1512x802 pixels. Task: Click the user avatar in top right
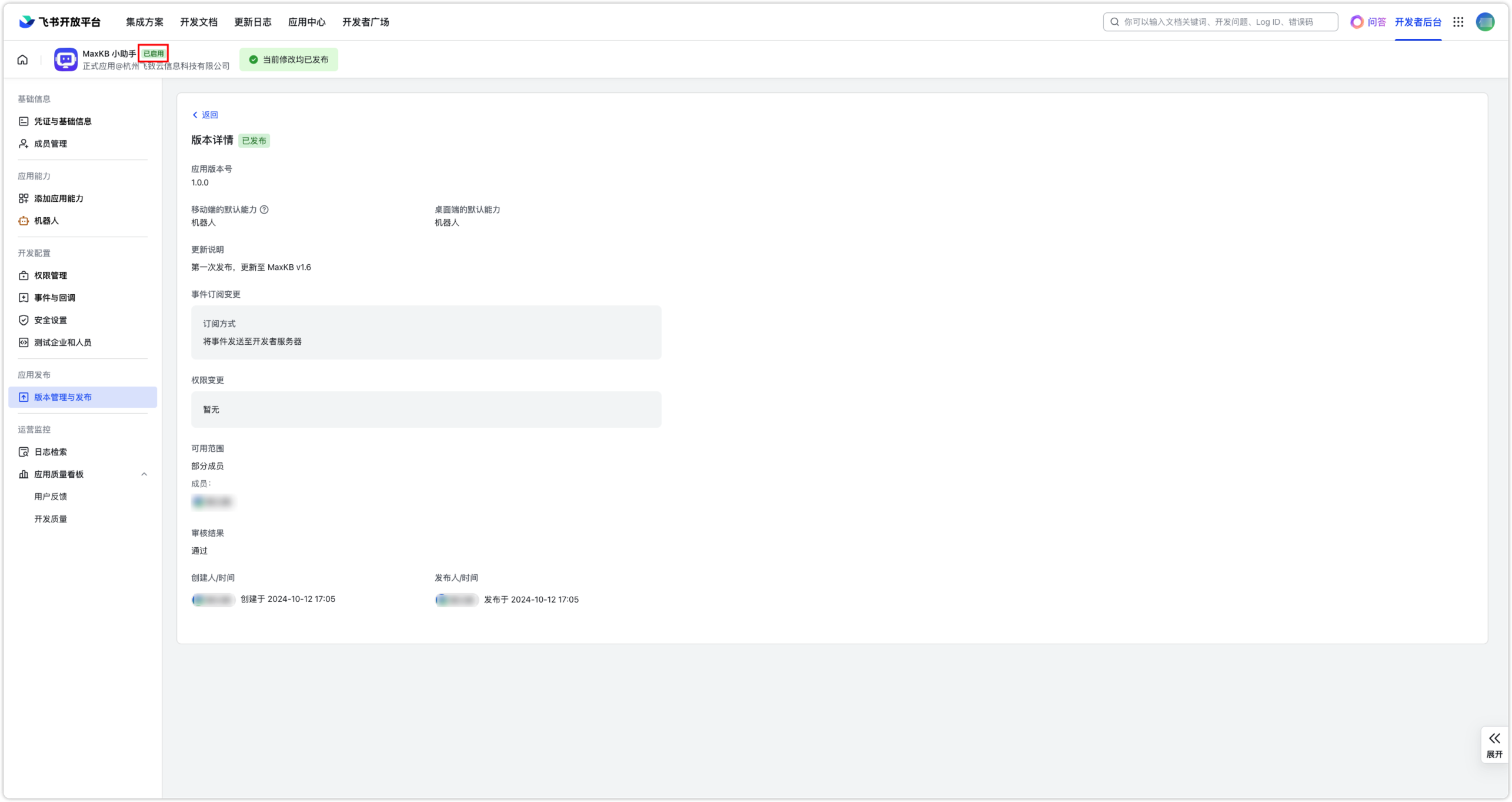[x=1484, y=22]
